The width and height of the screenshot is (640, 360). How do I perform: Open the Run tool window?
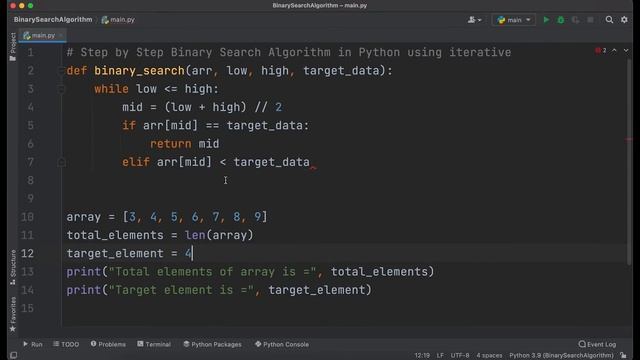(x=33, y=344)
